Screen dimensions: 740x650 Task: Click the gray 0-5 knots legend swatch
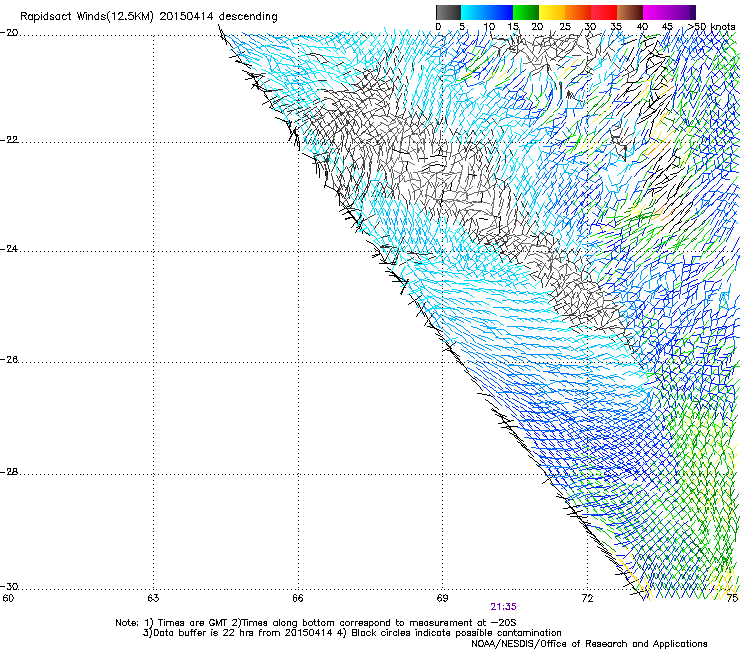tap(448, 12)
